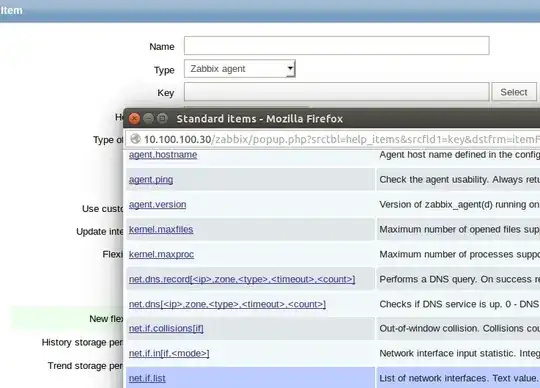Viewport: 540px width, 388px height.
Task: Click the 'History storage' period label
Action: pos(82,343)
